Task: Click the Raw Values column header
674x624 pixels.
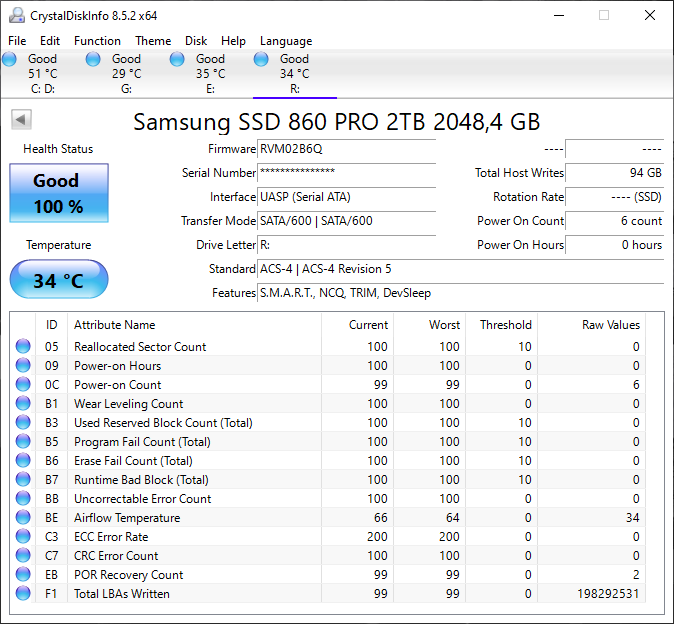Action: coord(610,325)
